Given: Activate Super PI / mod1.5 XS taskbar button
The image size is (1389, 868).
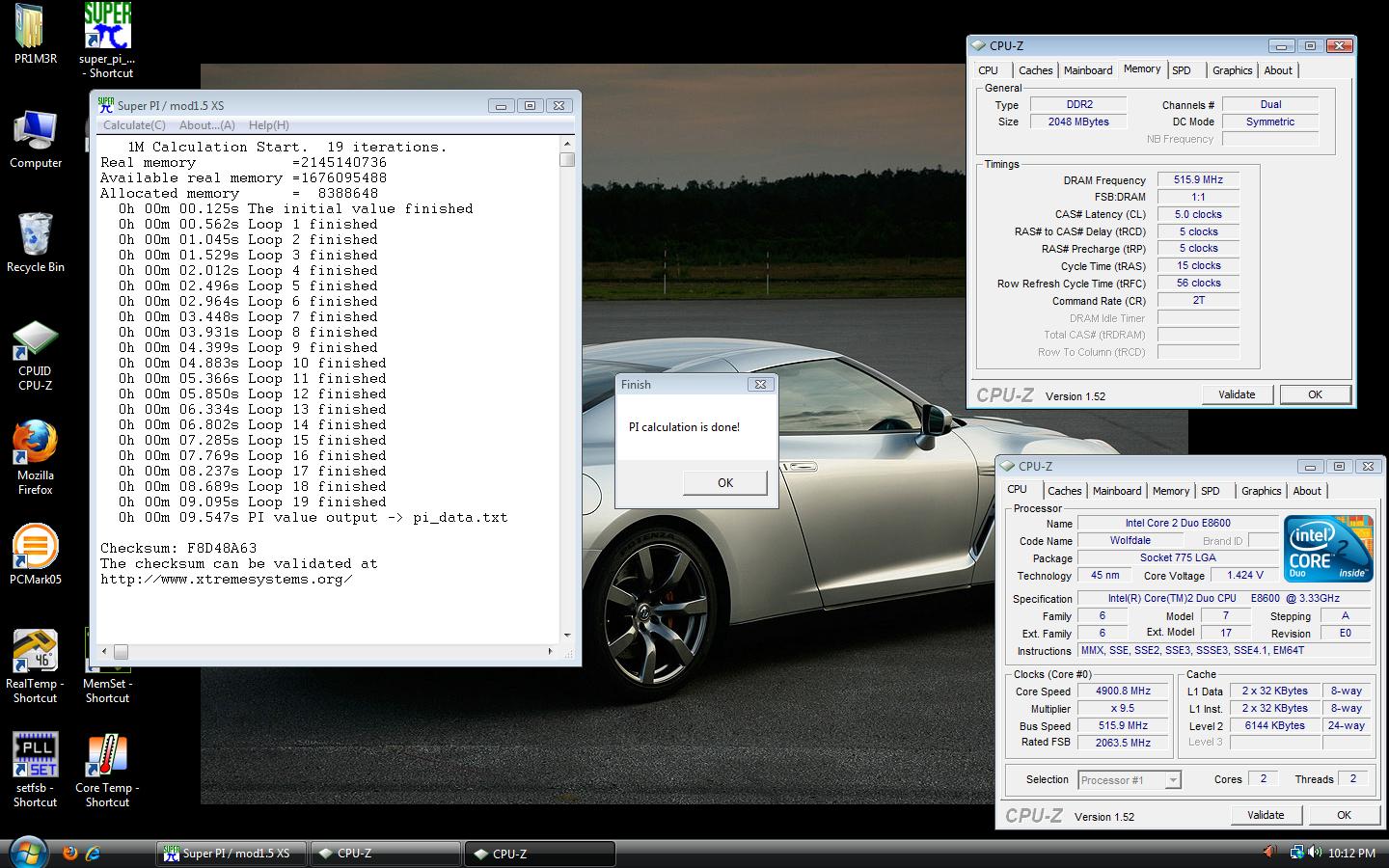Looking at the screenshot, I should (231, 854).
